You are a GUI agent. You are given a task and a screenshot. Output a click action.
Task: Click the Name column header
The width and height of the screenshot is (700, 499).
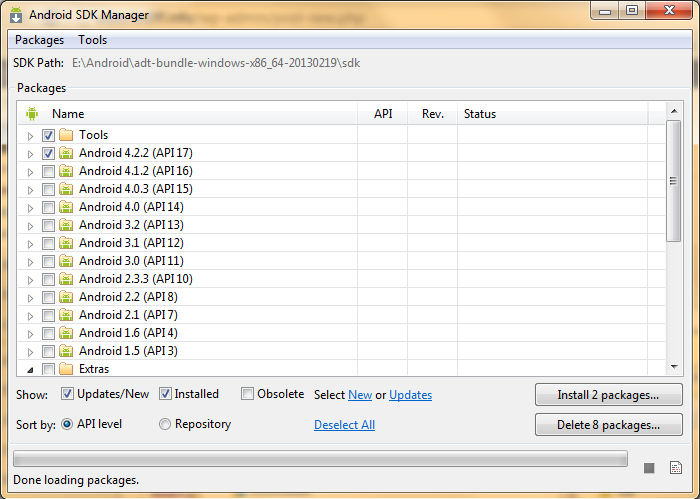pos(188,114)
